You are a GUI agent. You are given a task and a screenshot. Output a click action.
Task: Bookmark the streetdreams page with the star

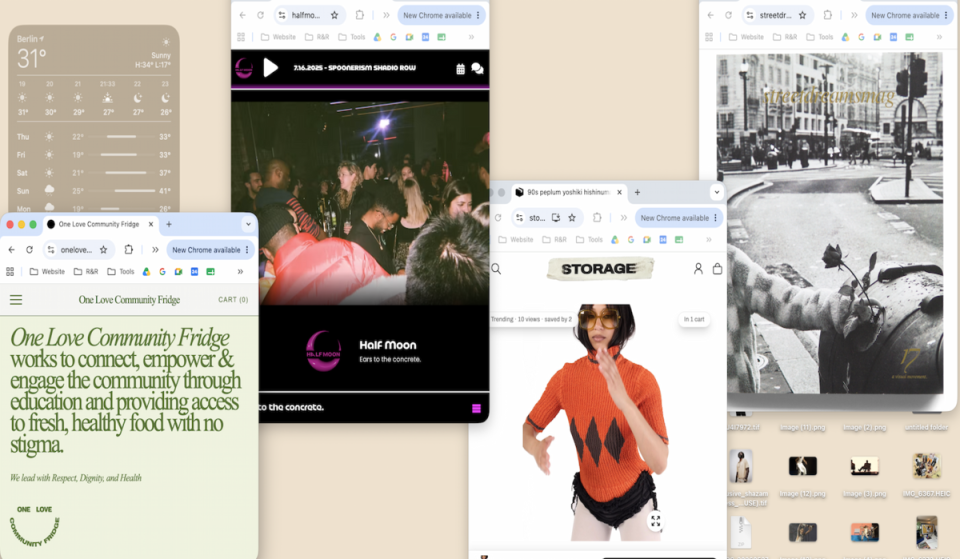coord(802,15)
